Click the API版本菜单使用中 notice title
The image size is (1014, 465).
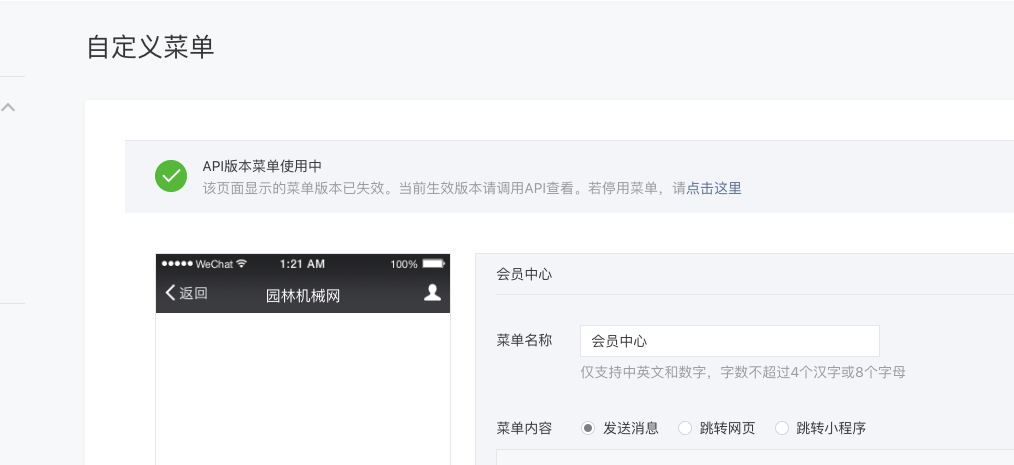262,166
